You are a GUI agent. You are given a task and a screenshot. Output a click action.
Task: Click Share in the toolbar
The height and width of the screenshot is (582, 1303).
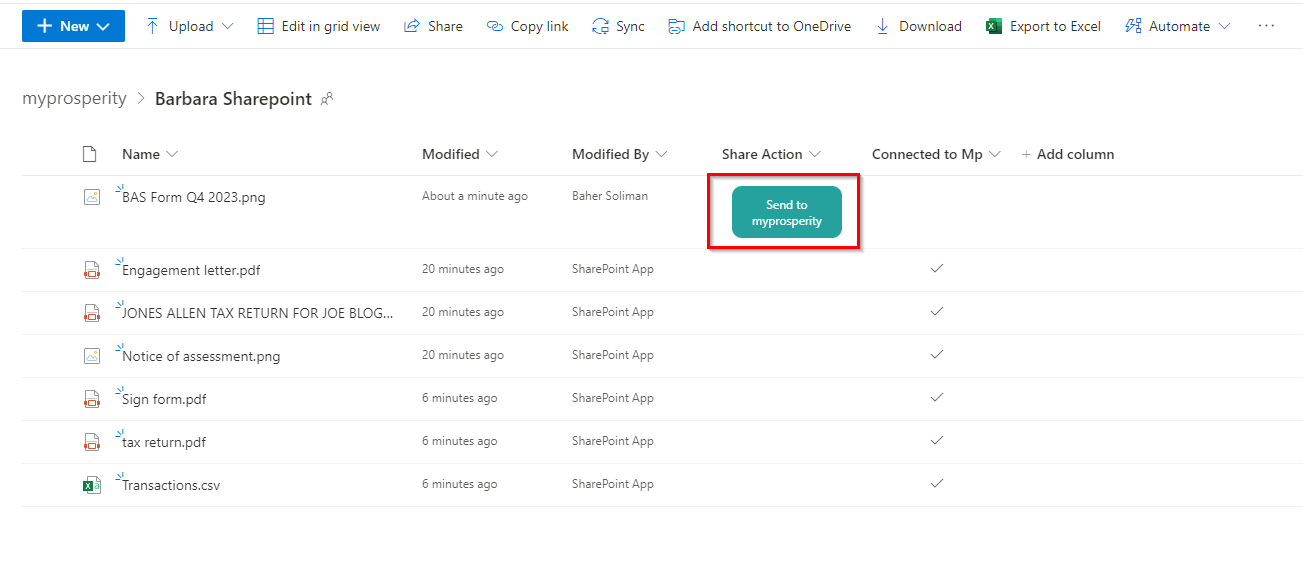433,26
